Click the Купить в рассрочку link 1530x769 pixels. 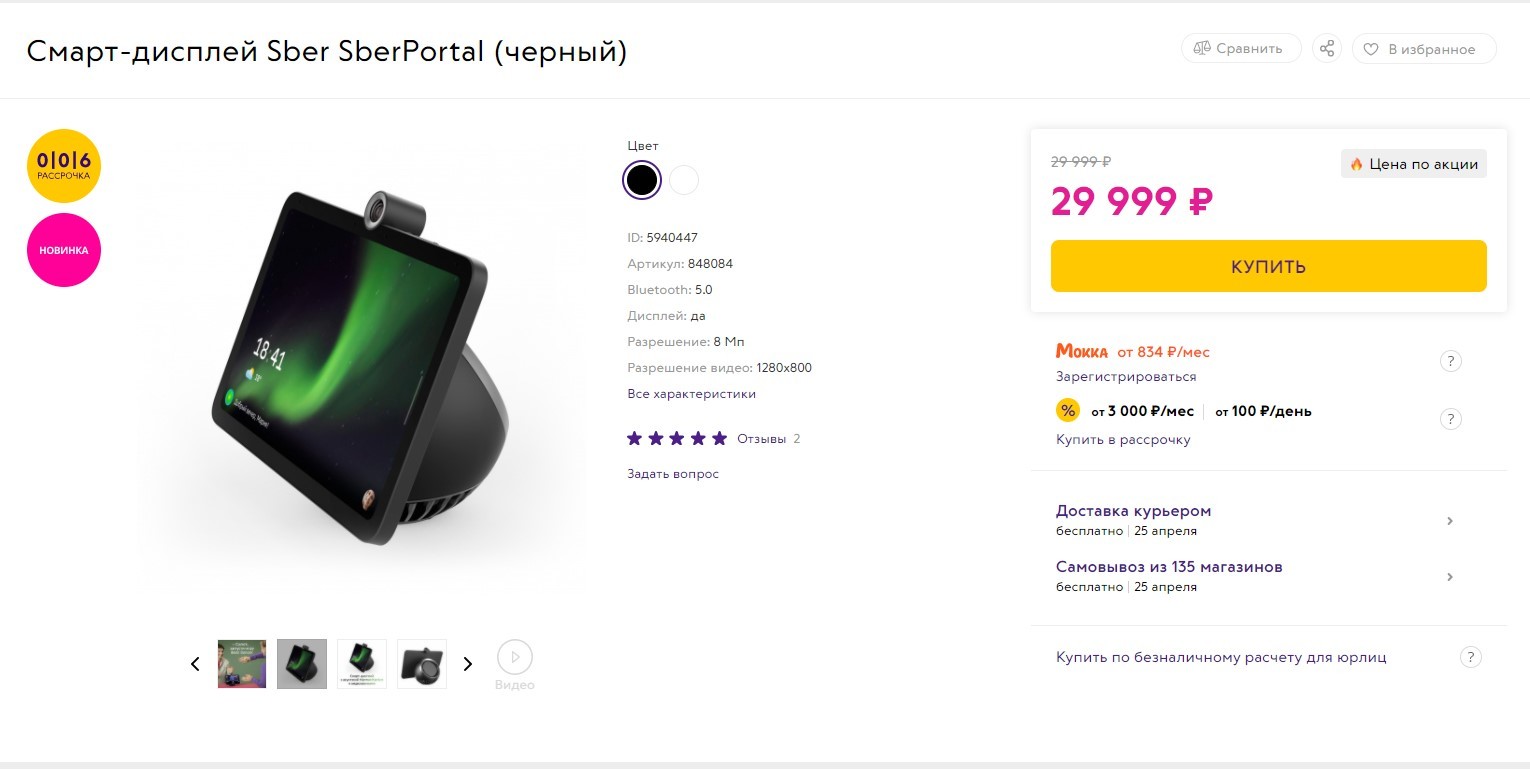coord(1123,440)
